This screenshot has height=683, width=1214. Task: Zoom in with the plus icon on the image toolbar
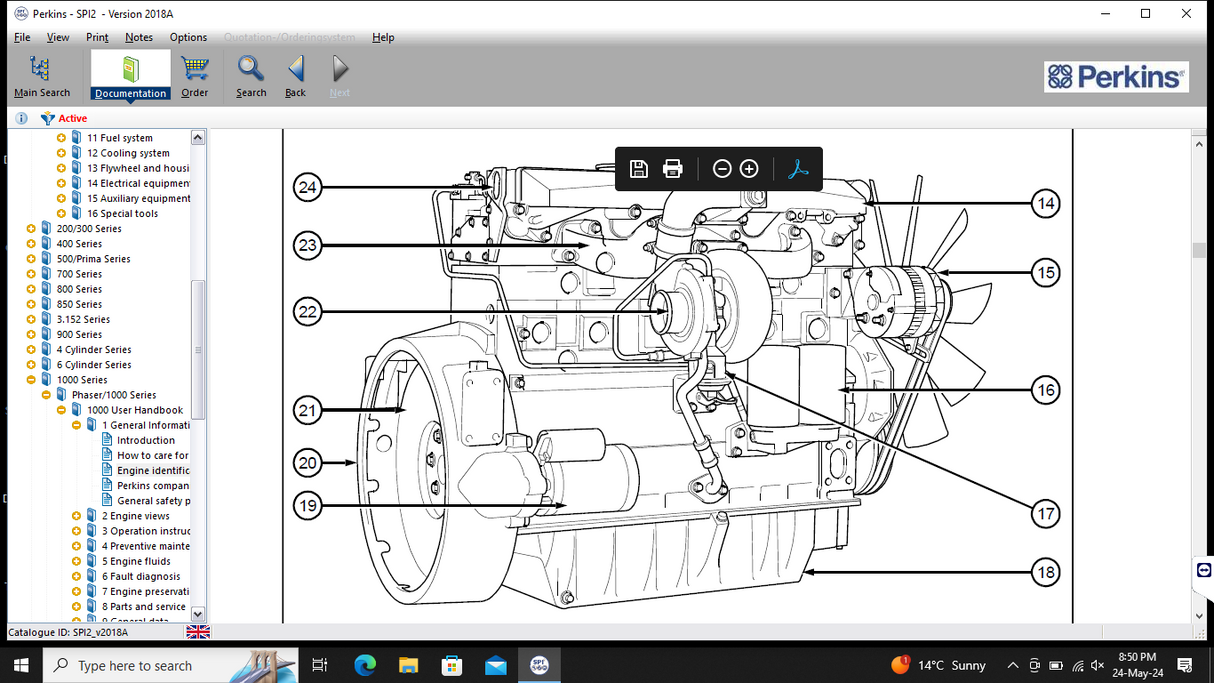pos(749,168)
